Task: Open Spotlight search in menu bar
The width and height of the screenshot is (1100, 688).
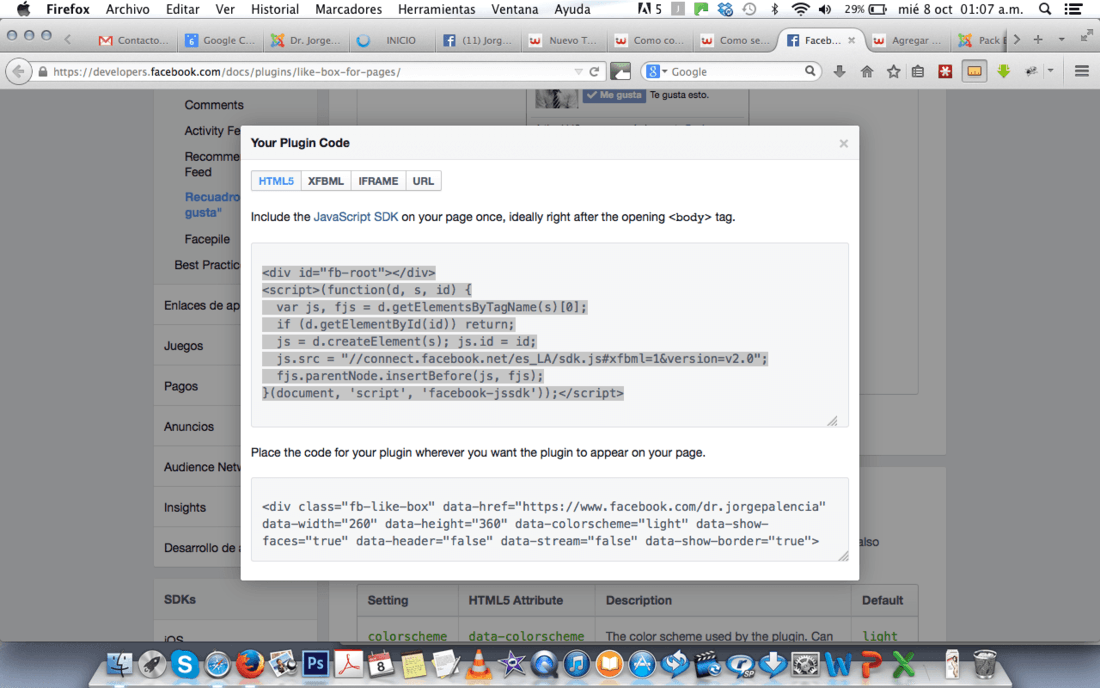Action: (x=1045, y=9)
